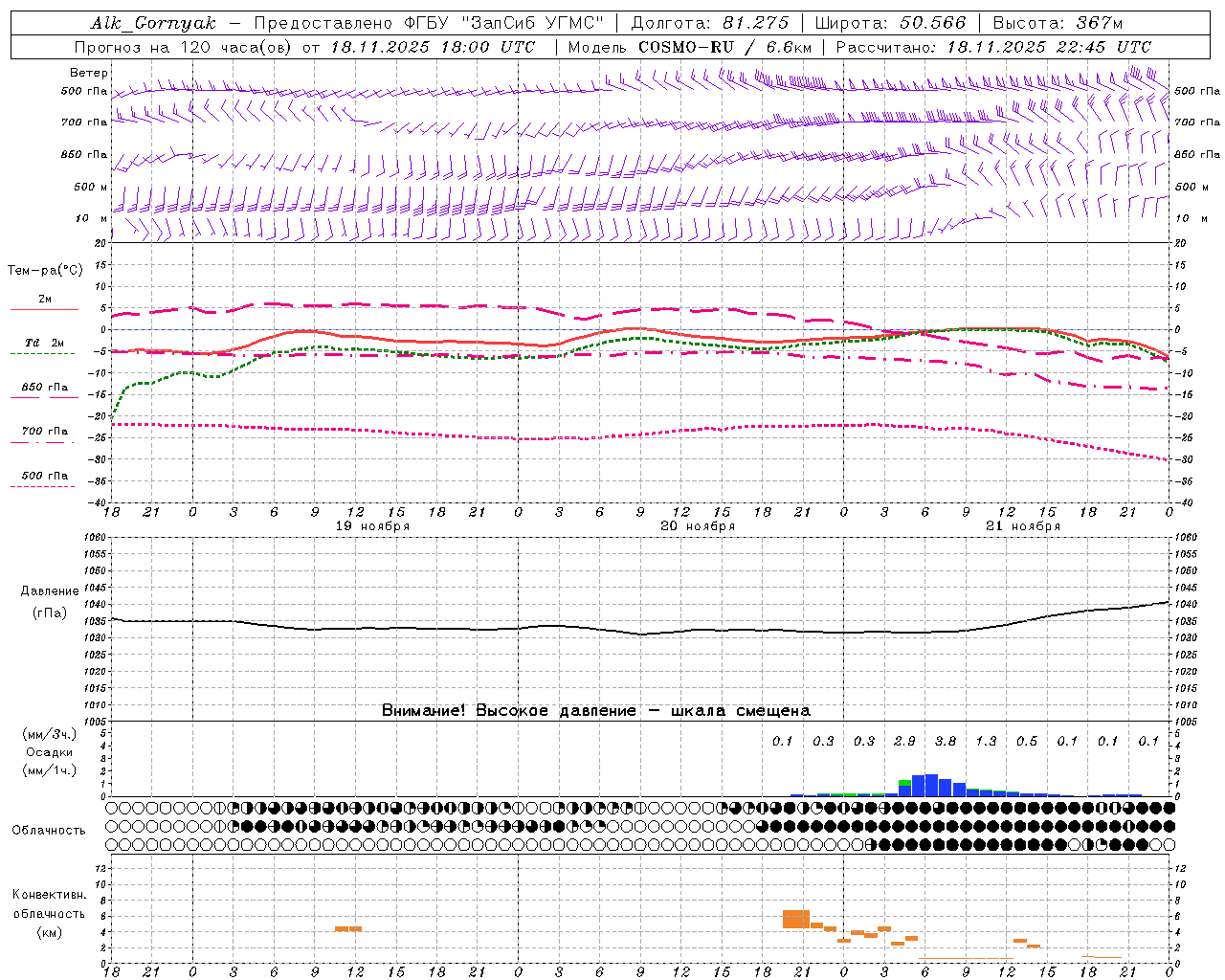The width and height of the screenshot is (1225, 980).
Task: Click the '(мм/3ч.)' precipitation unit label
Action: [49, 734]
